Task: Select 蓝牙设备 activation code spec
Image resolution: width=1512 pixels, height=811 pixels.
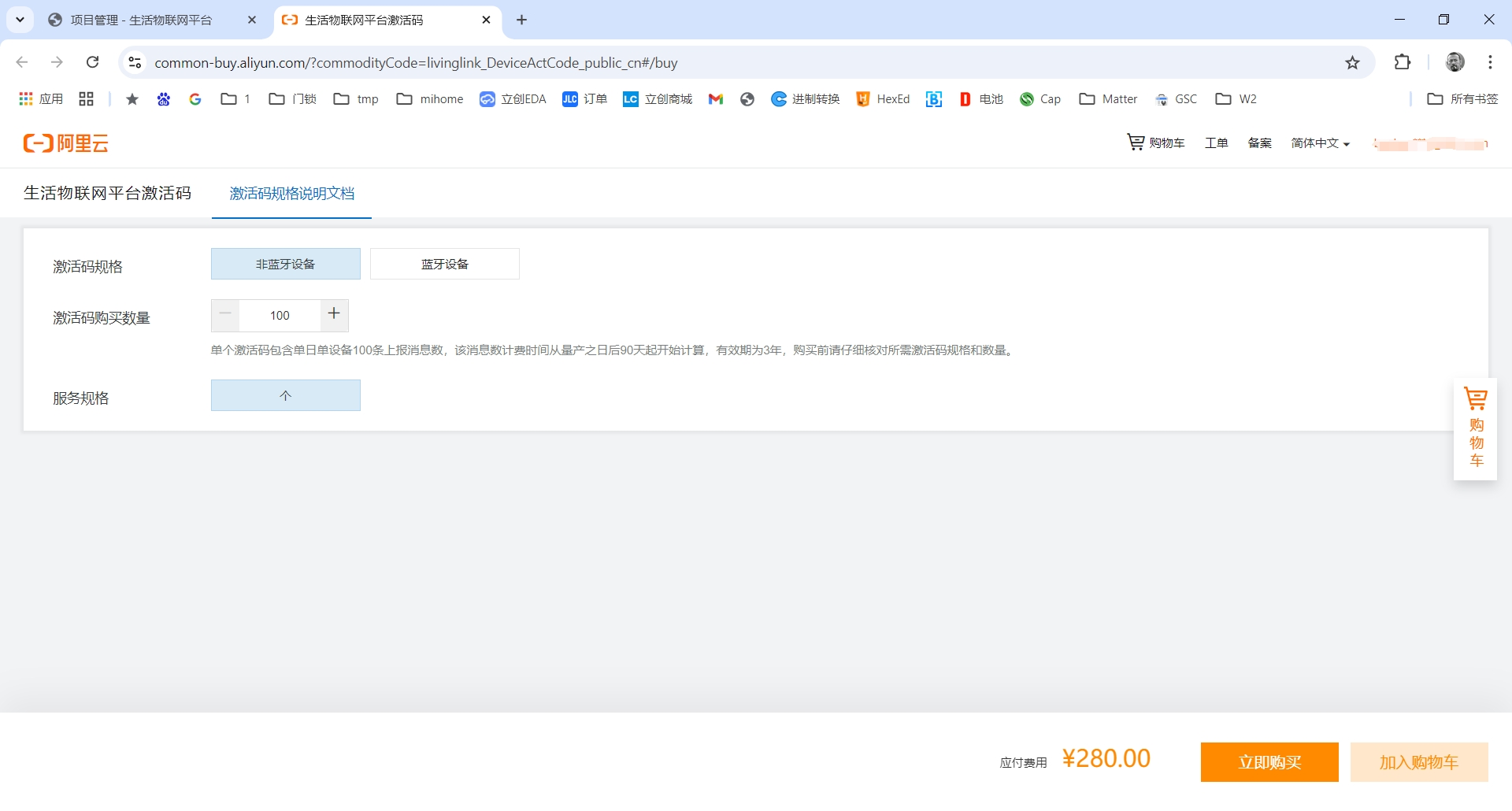Action: (445, 264)
